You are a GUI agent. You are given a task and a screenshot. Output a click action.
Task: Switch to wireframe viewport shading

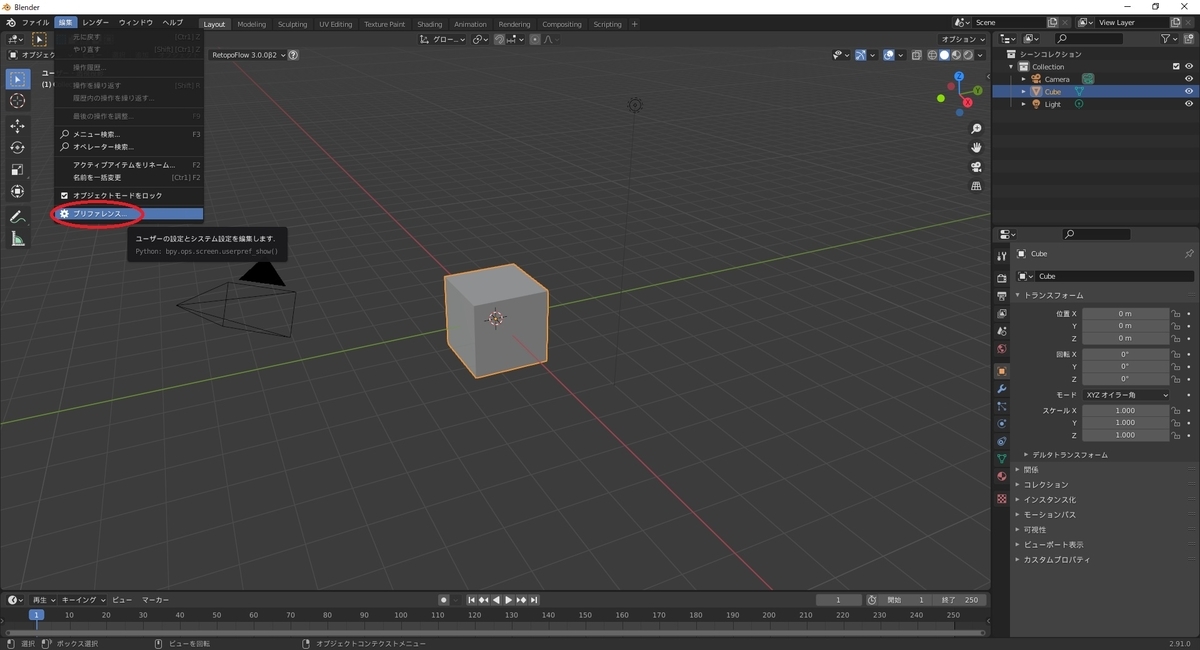(x=932, y=55)
